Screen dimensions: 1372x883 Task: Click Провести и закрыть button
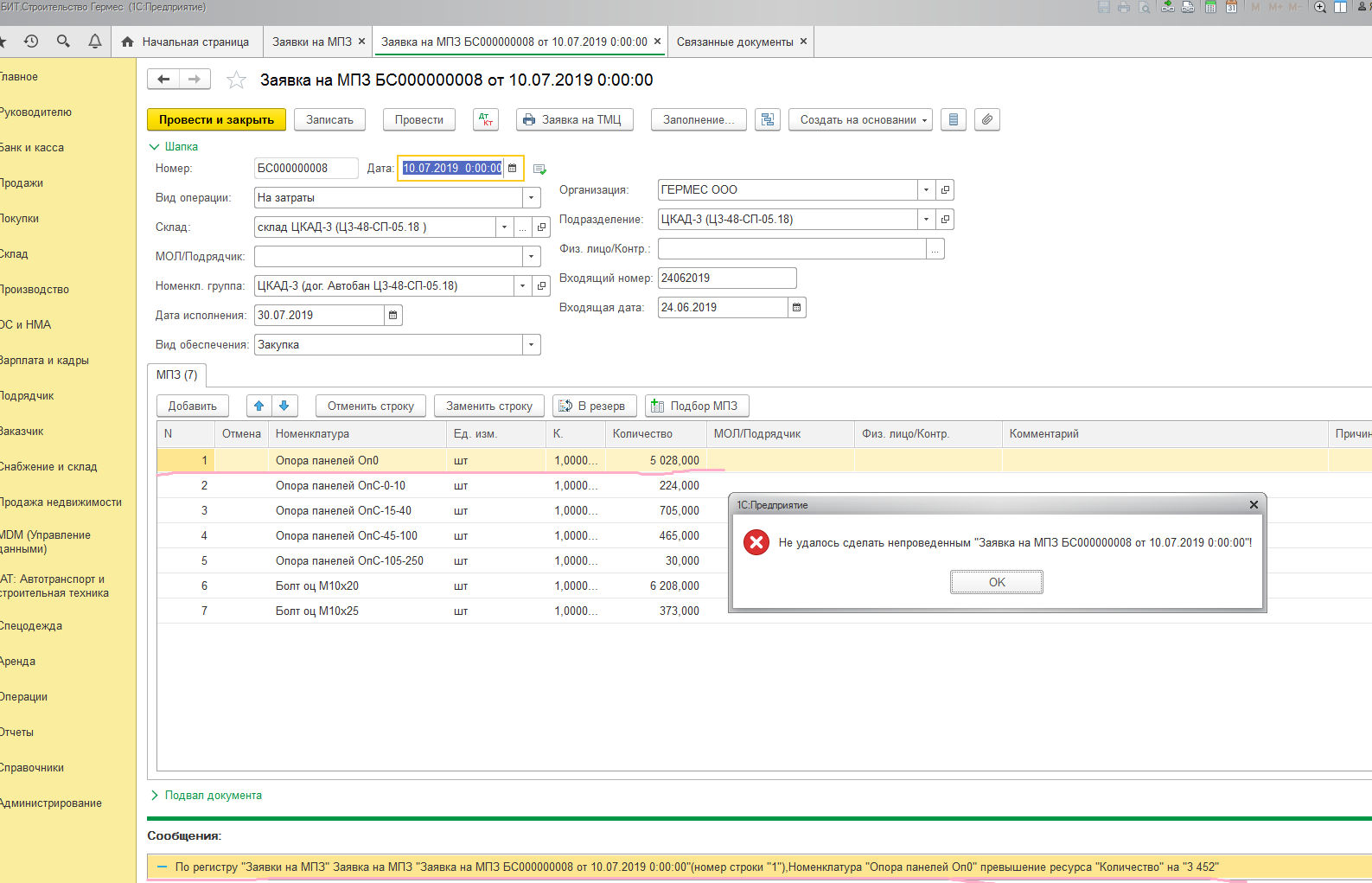(x=216, y=119)
